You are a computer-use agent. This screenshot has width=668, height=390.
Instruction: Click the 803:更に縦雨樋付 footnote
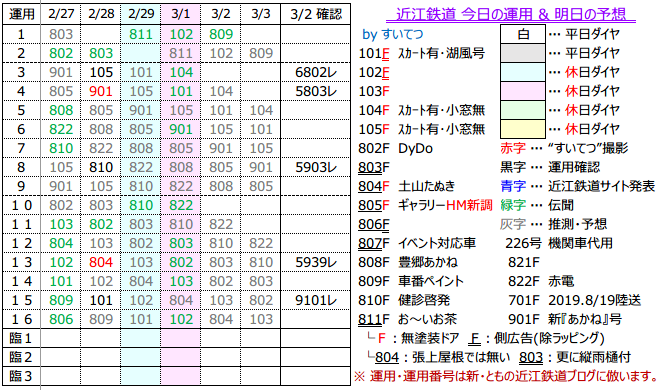[x=575, y=357]
